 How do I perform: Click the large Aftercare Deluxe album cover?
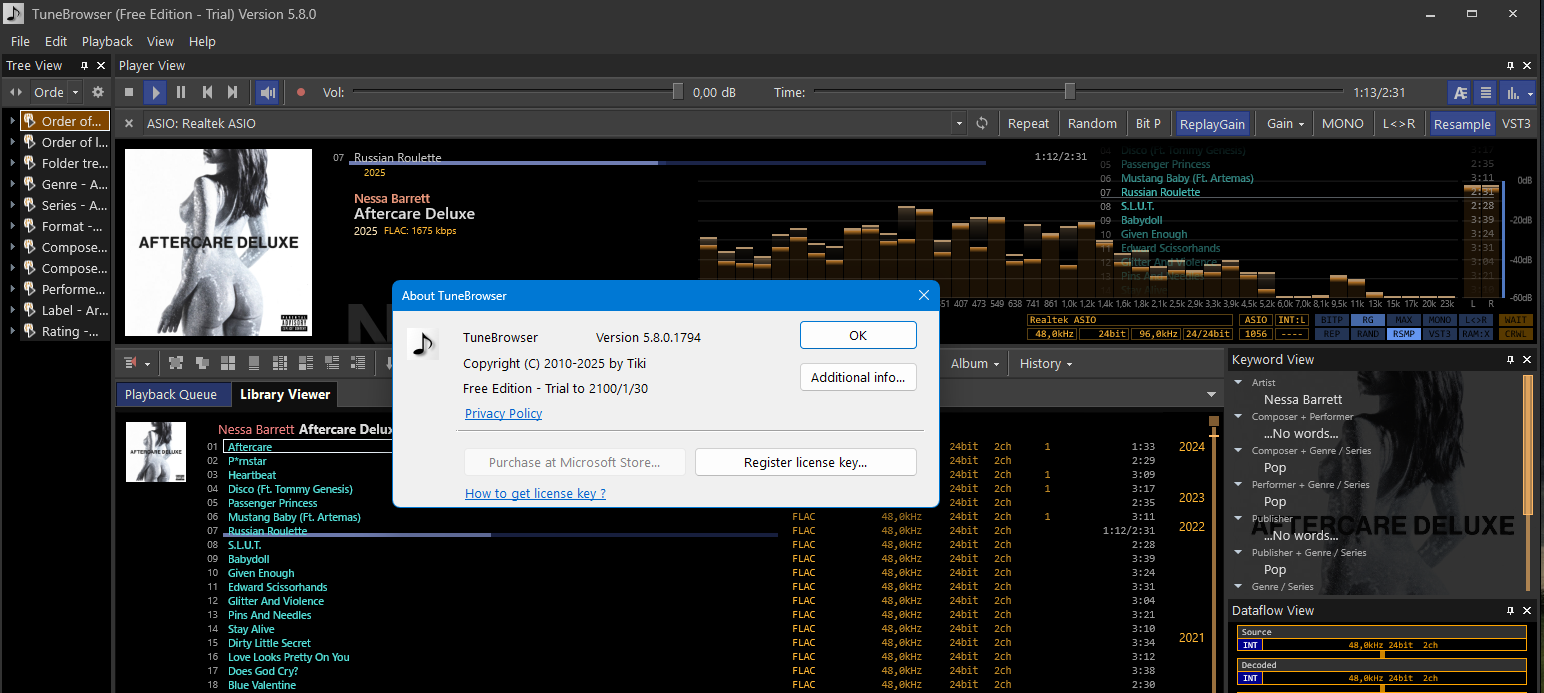pyautogui.click(x=218, y=242)
